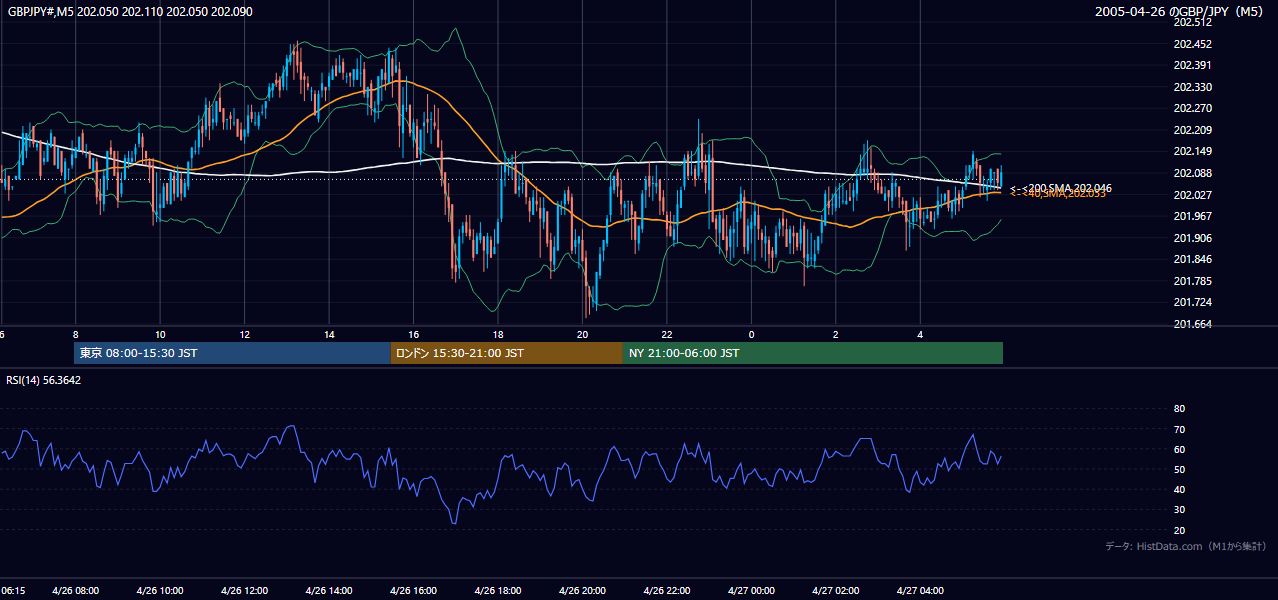Click hour label 22 under price chart
The height and width of the screenshot is (600, 1278).
[667, 334]
